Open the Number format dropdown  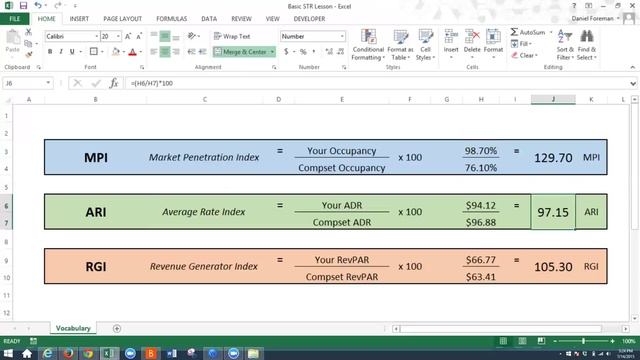pos(342,36)
